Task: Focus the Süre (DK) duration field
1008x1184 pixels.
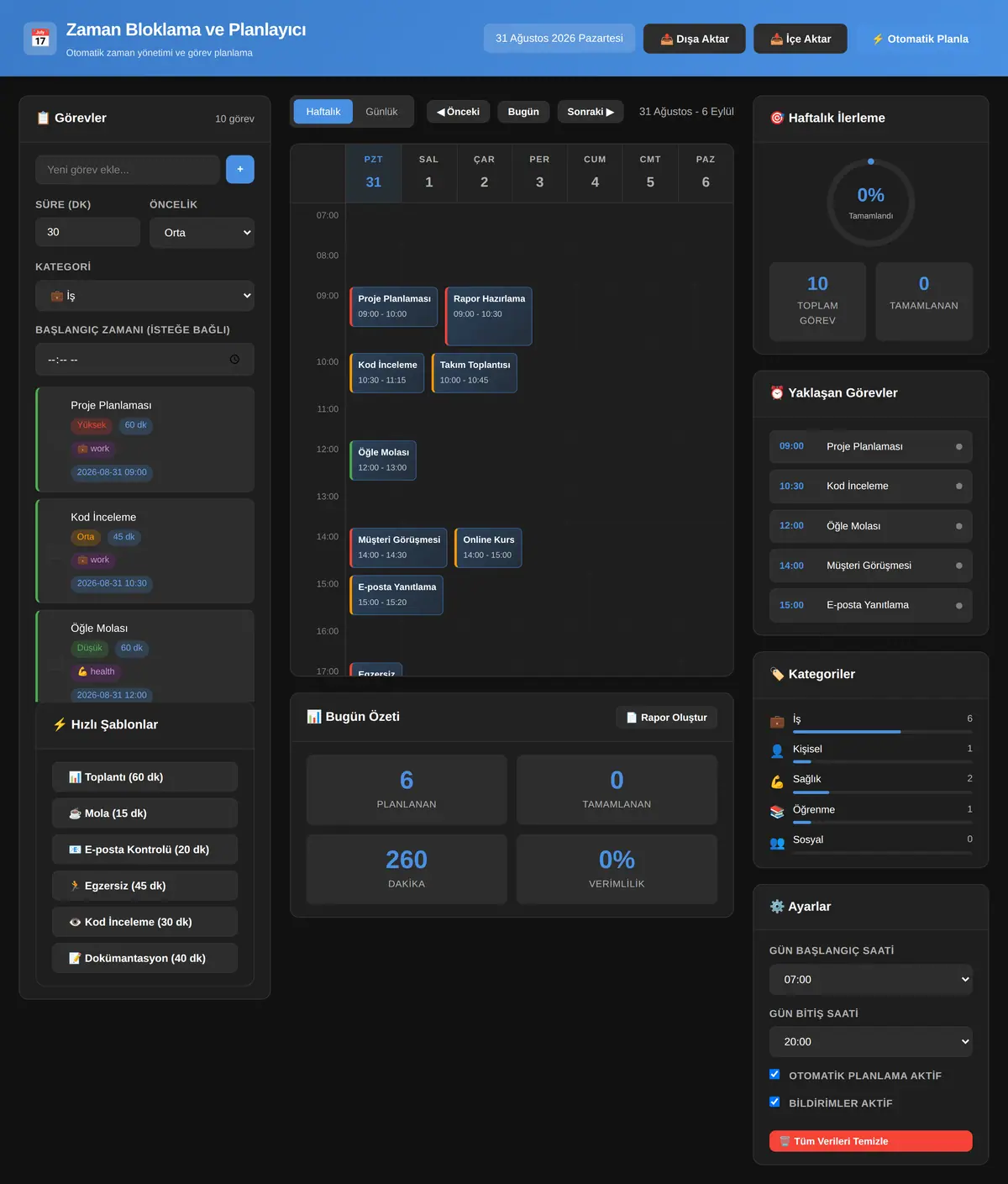Action: coord(87,232)
